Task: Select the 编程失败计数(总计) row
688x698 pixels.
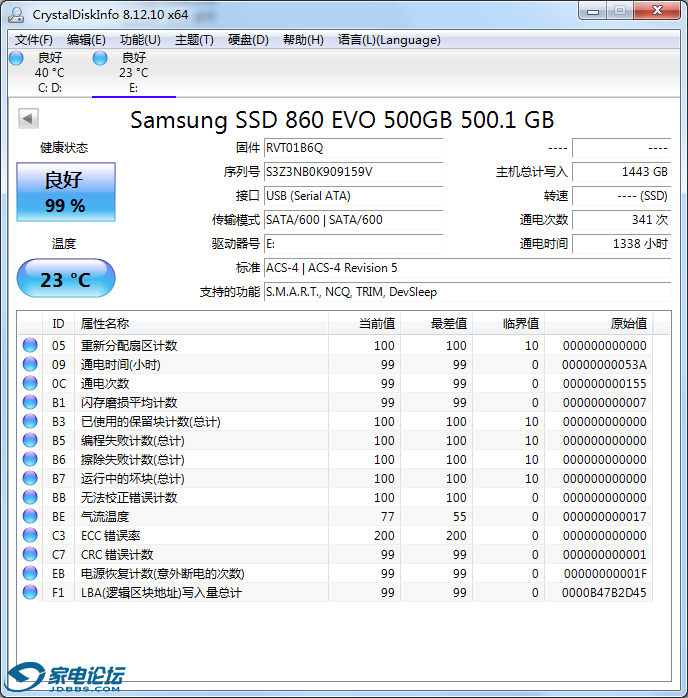Action: pyautogui.click(x=336, y=440)
